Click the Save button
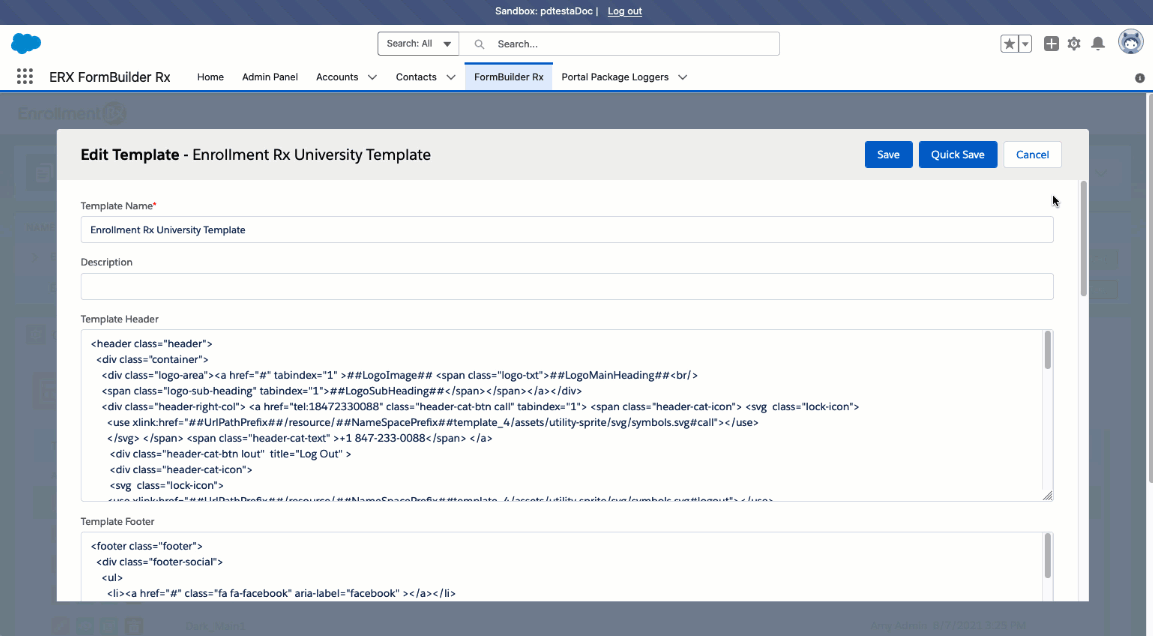 (x=888, y=155)
